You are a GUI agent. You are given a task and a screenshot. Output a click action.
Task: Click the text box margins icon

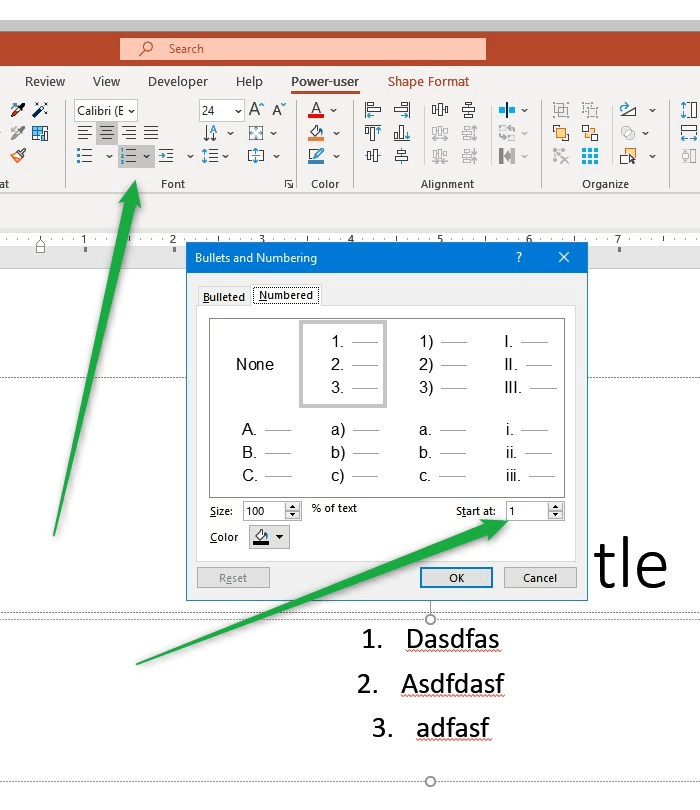tap(256, 133)
